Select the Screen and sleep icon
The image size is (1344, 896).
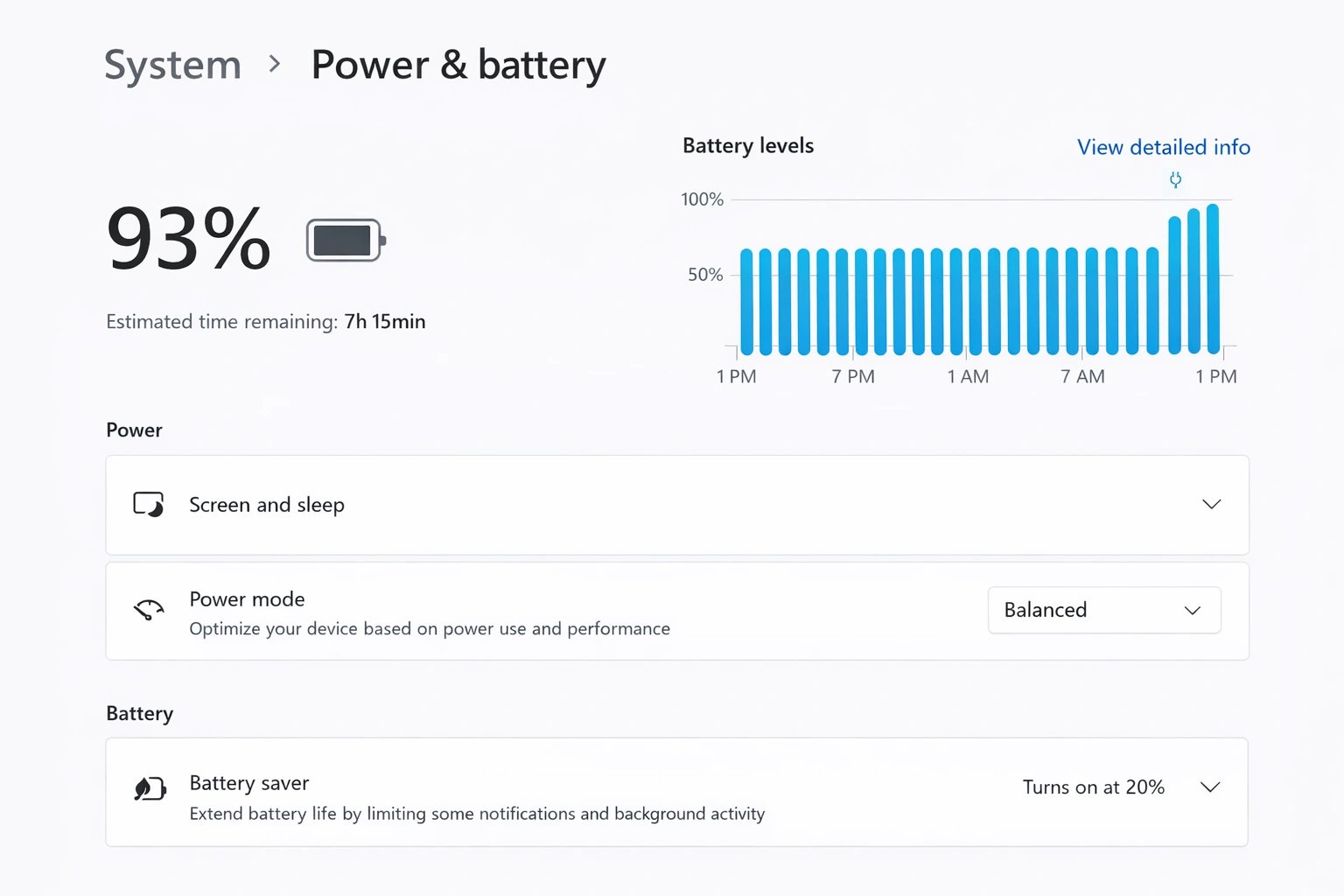(148, 504)
